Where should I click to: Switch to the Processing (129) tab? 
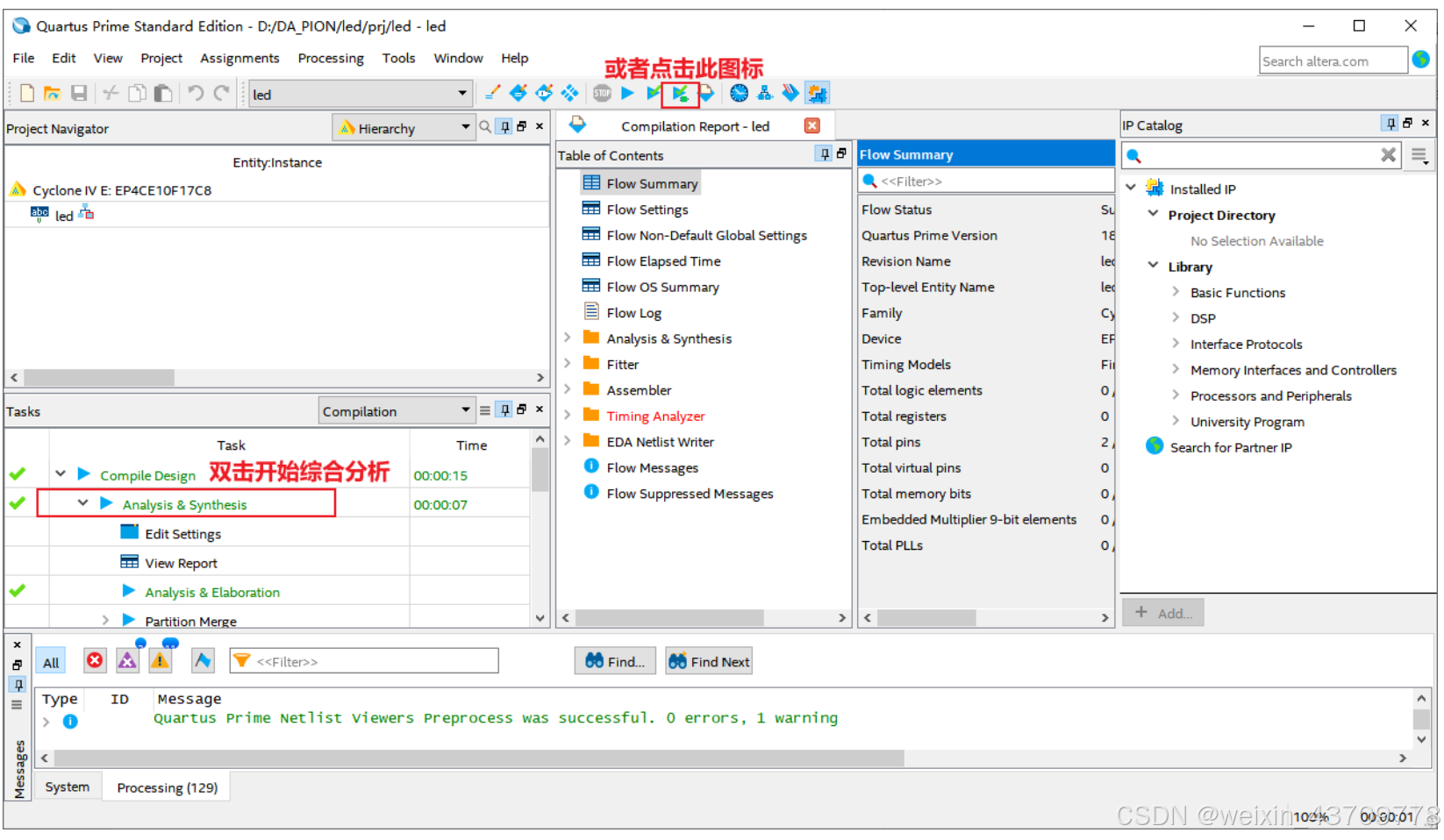click(x=167, y=787)
